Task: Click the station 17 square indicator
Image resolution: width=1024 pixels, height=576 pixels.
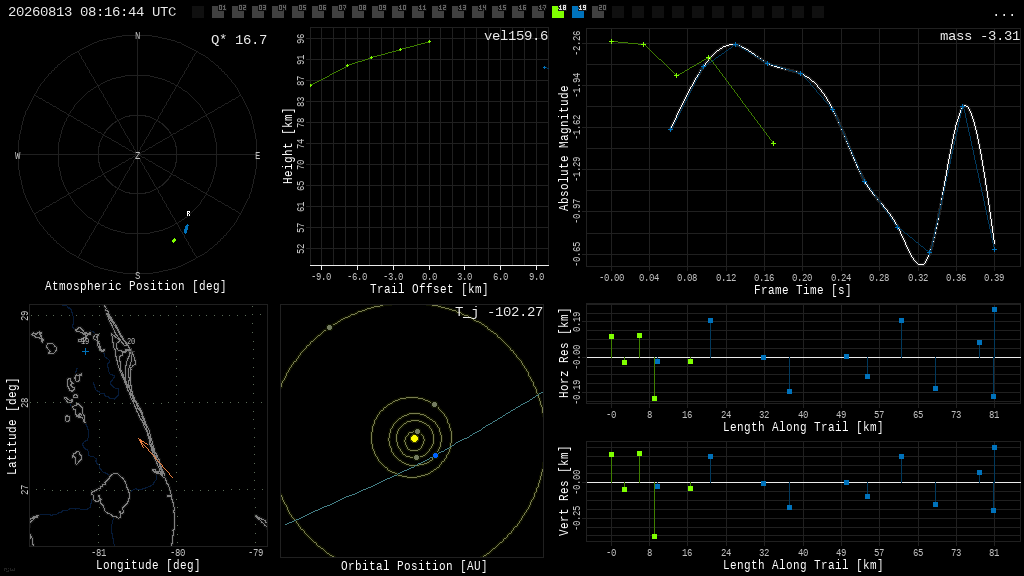Action: tap(539, 12)
